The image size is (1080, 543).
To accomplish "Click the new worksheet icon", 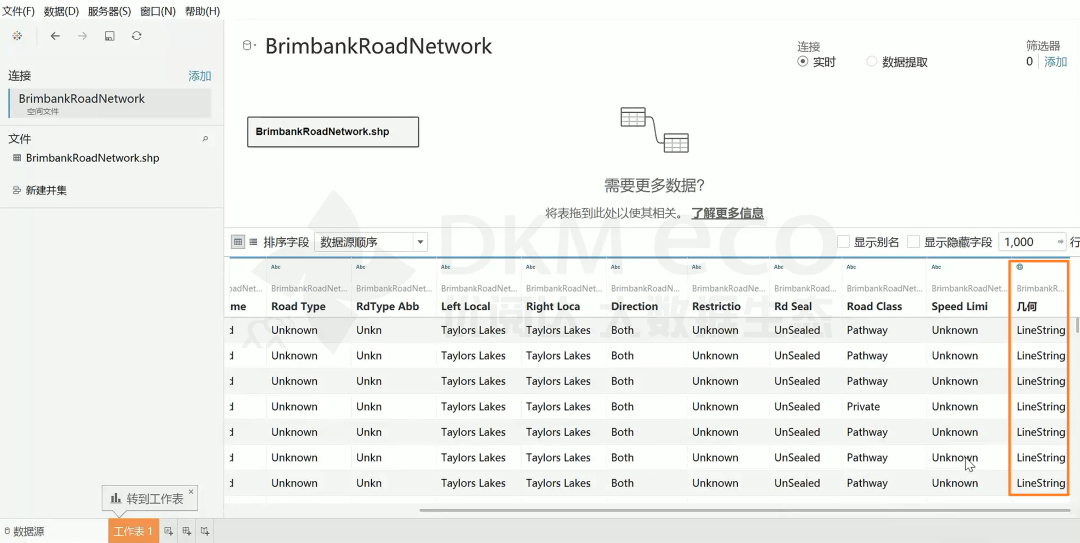I will click(169, 531).
